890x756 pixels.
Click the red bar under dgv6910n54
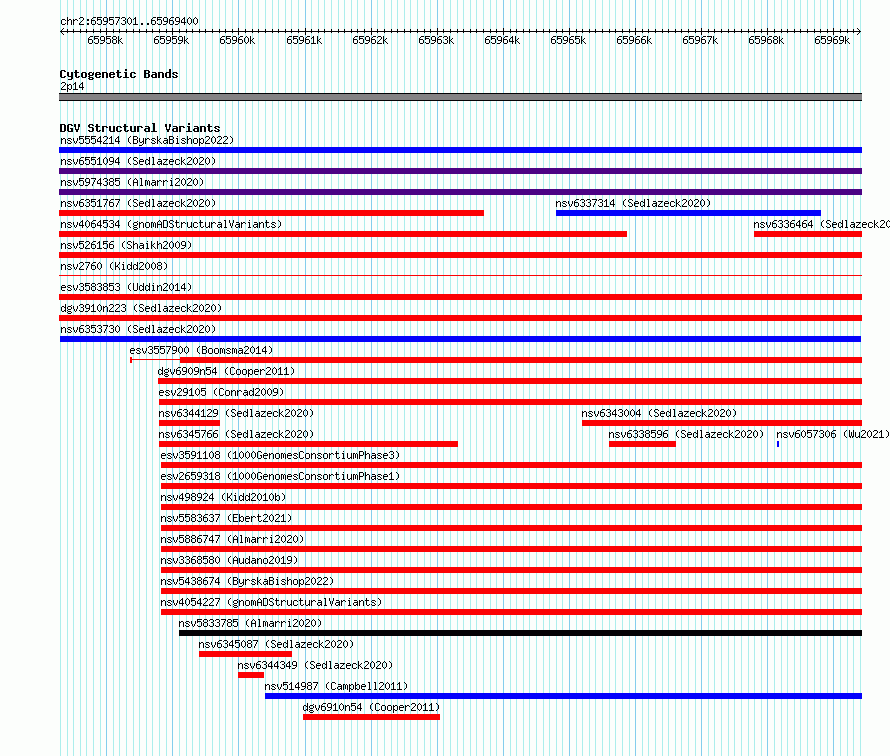pyautogui.click(x=371, y=717)
